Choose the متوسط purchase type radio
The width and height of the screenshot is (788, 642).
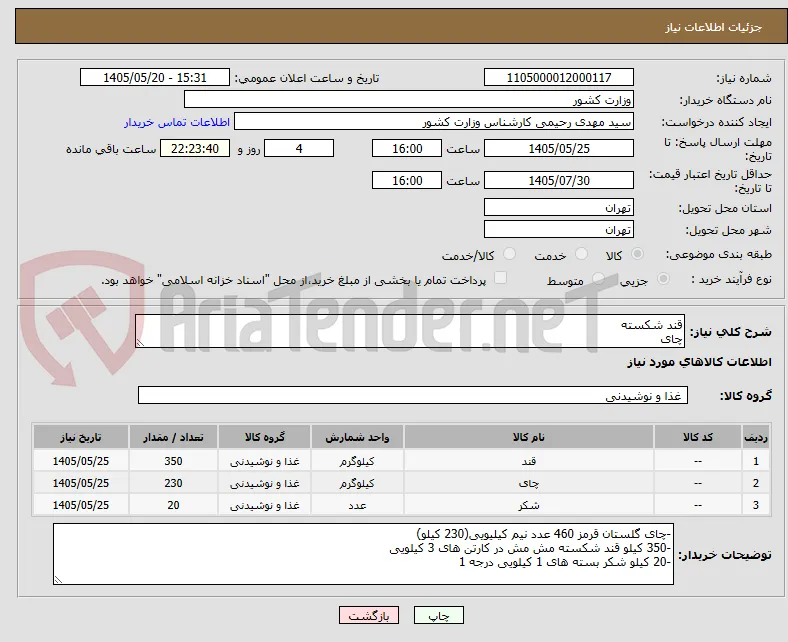(x=598, y=279)
